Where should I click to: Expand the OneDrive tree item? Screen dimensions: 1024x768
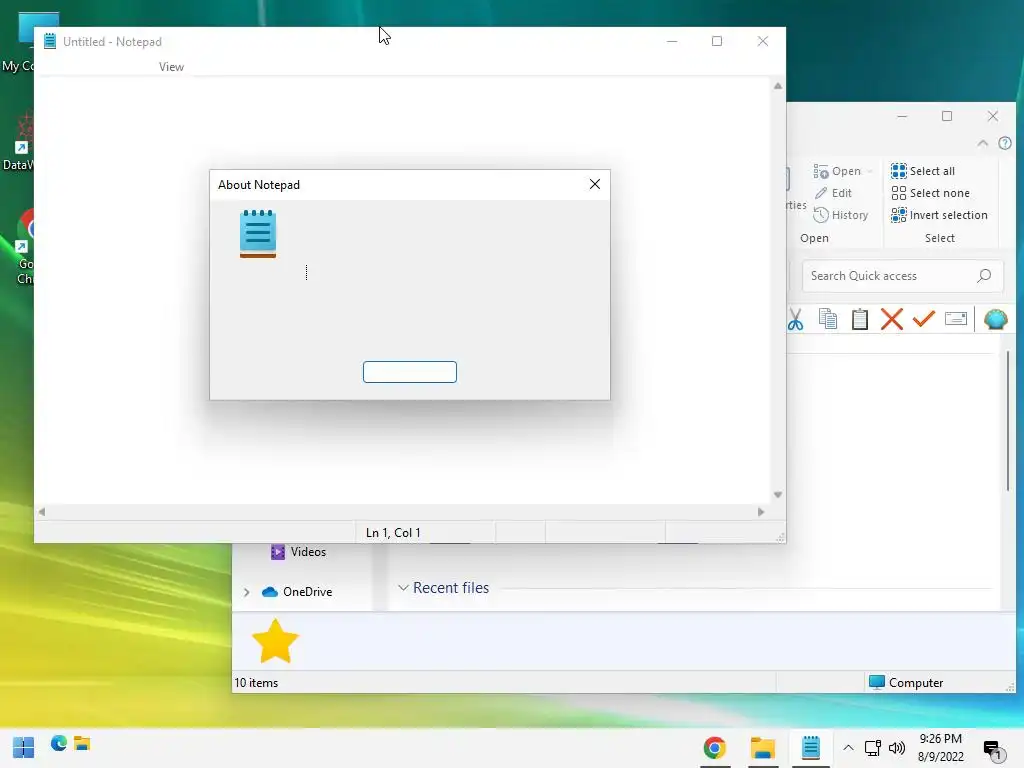tap(246, 592)
